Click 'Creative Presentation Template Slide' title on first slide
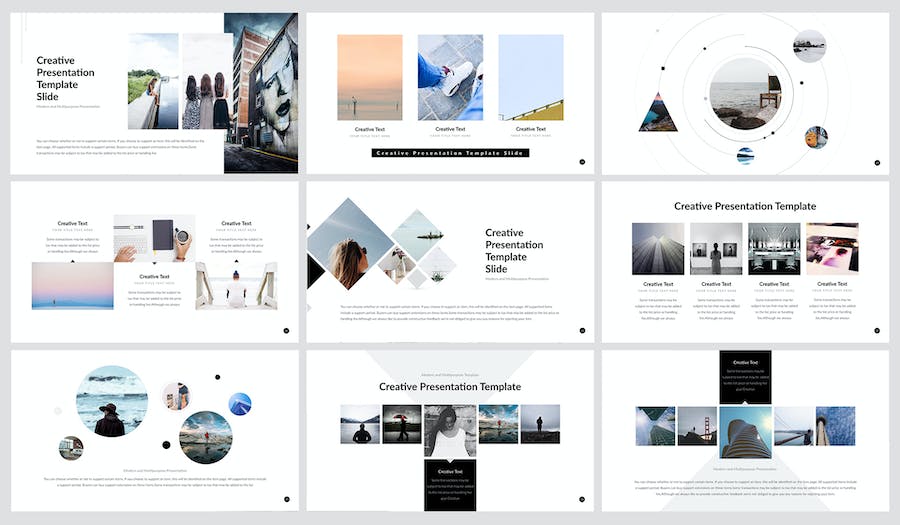 tap(65, 79)
